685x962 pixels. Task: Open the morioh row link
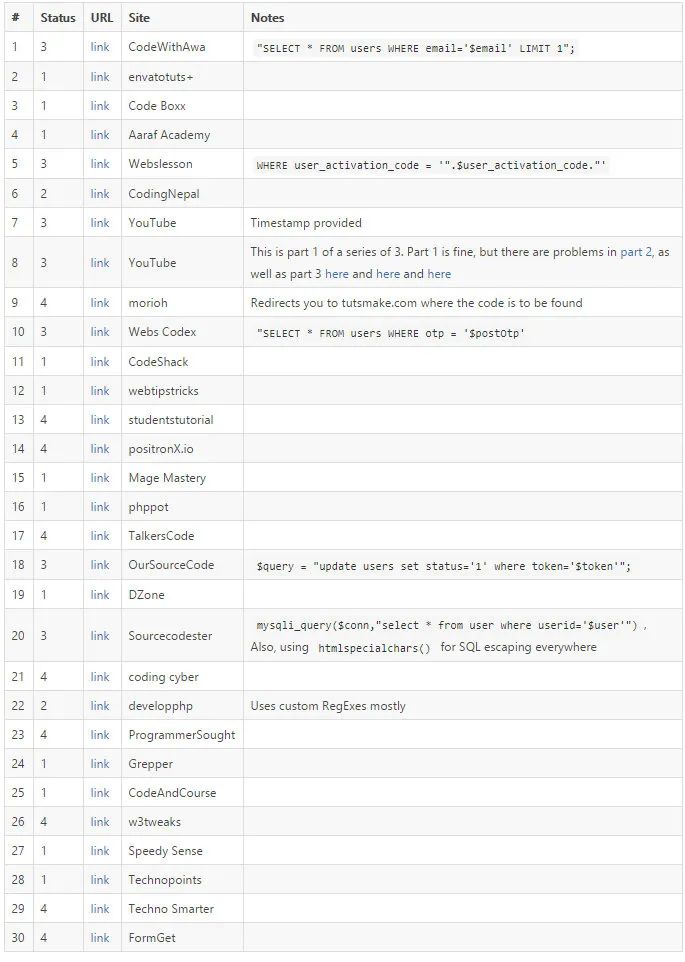(99, 303)
